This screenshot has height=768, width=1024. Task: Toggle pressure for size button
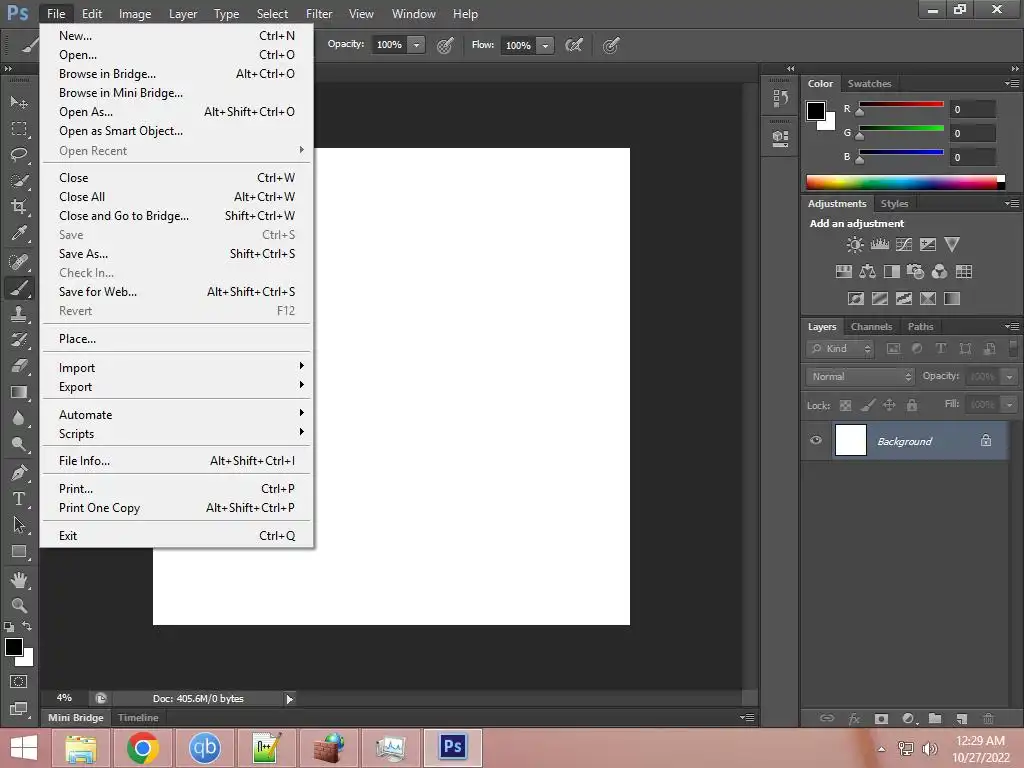tap(611, 45)
